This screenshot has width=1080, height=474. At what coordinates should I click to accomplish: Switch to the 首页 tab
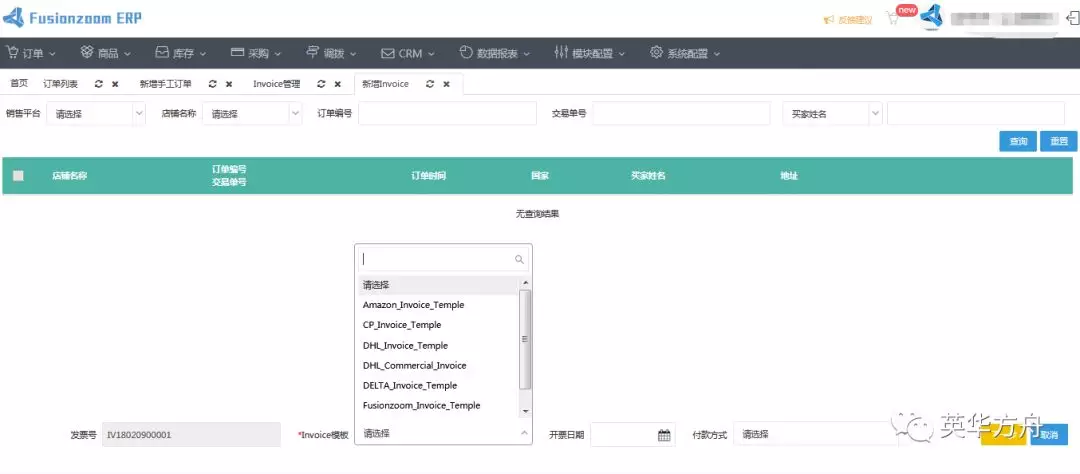(19, 84)
